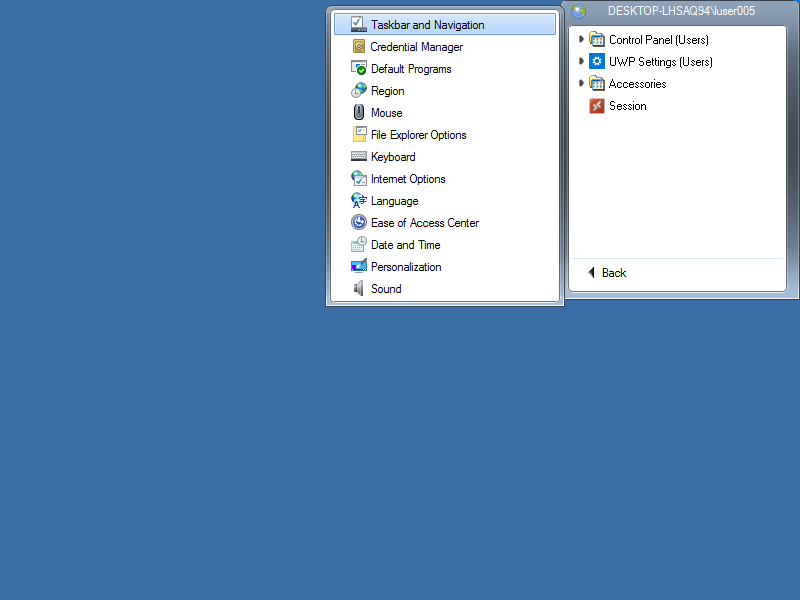Select Internet Options from the list
Image resolution: width=800 pixels, height=600 pixels.
[x=408, y=179]
